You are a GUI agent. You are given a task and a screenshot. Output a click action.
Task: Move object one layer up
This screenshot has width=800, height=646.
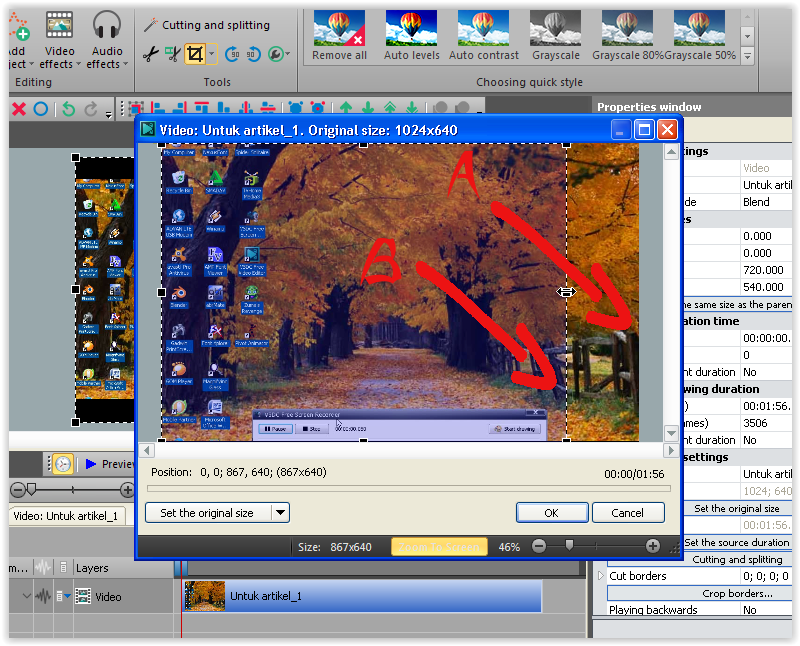(346, 108)
